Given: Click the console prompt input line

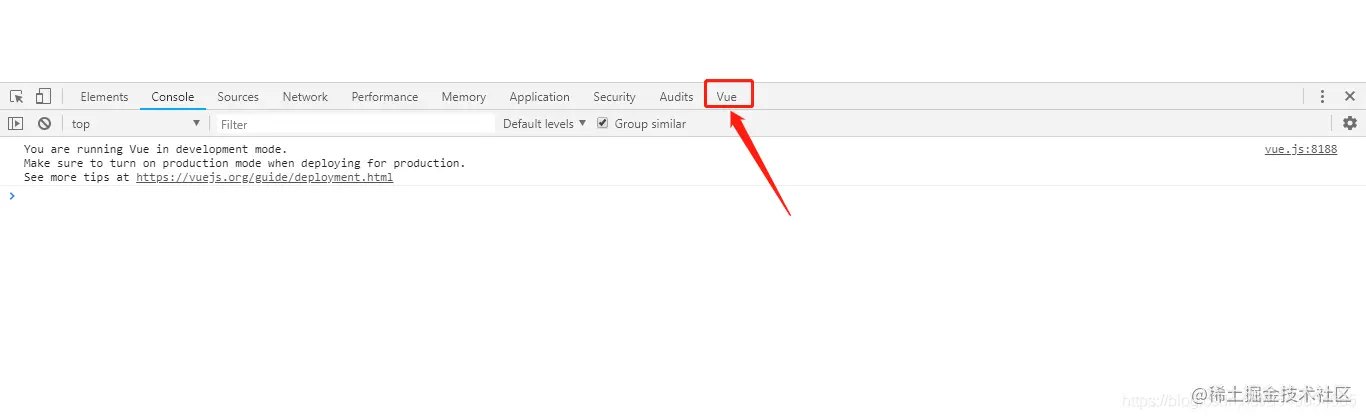Looking at the screenshot, I should [683, 196].
